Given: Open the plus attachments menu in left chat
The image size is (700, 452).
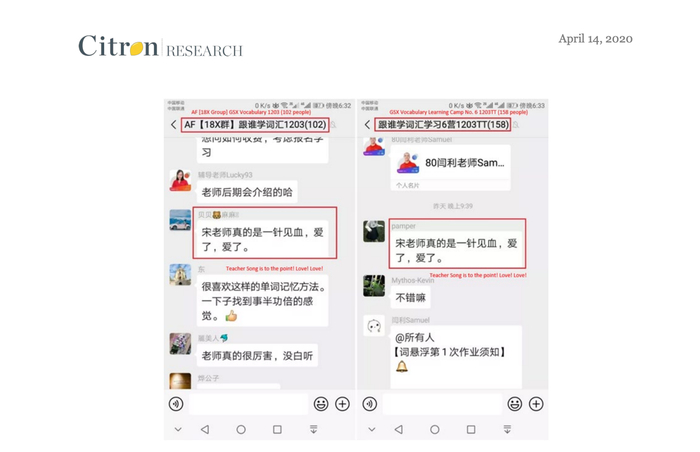Looking at the screenshot, I should pos(342,404).
